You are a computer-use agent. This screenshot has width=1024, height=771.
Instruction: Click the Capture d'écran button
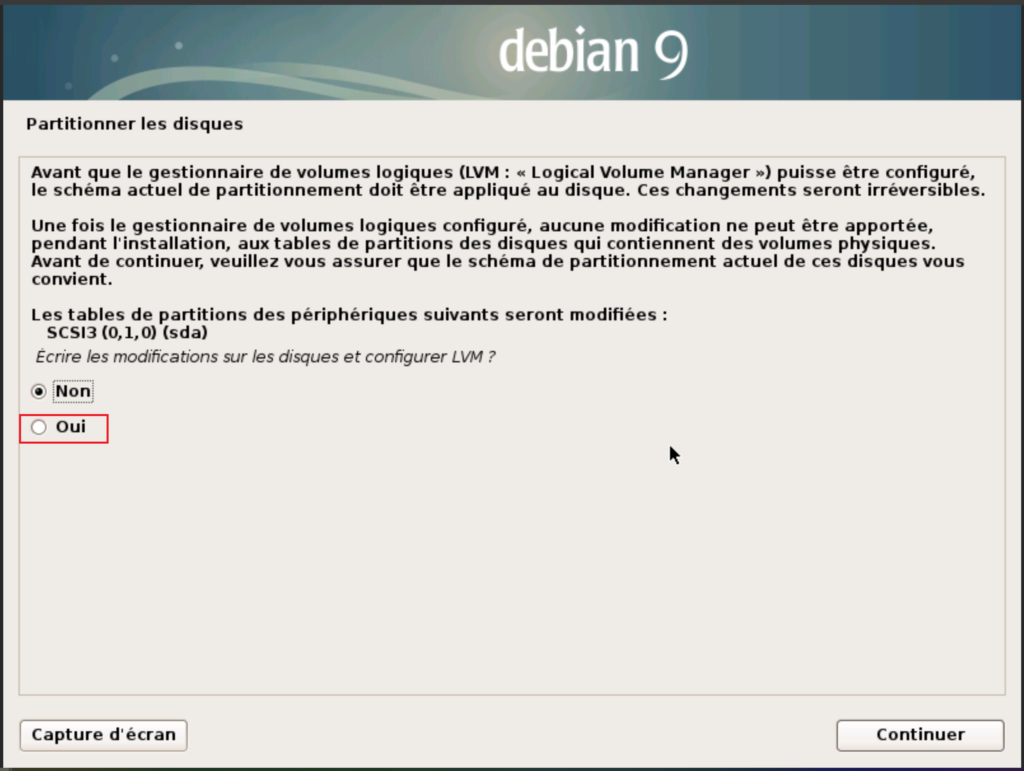(x=103, y=735)
